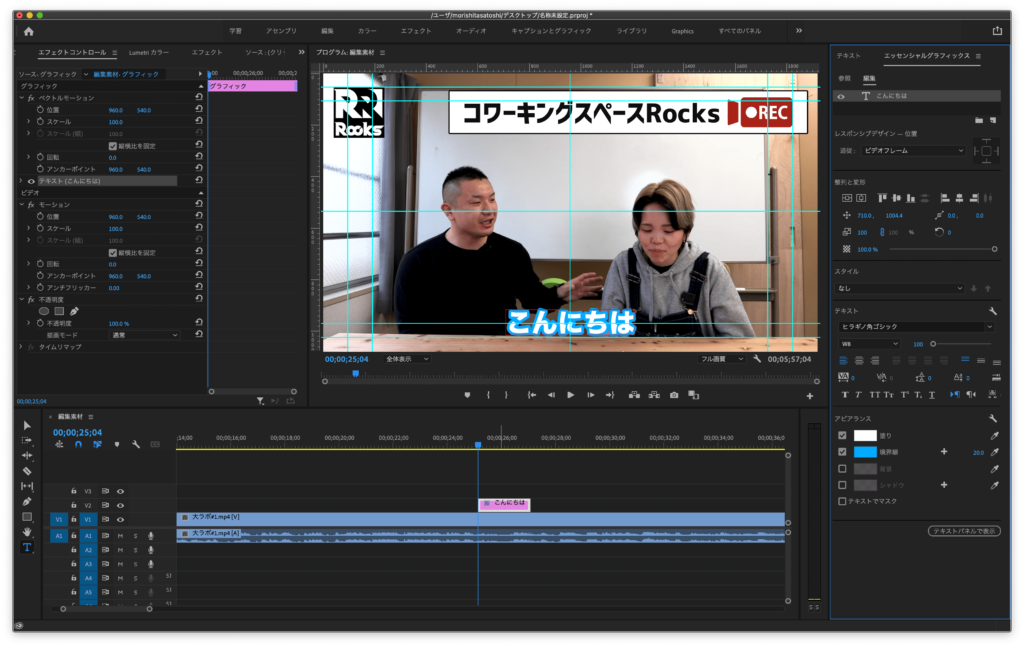This screenshot has width=1024, height=647.
Task: Select the Pen tool in the timeline toolbar
Action: pos(27,500)
